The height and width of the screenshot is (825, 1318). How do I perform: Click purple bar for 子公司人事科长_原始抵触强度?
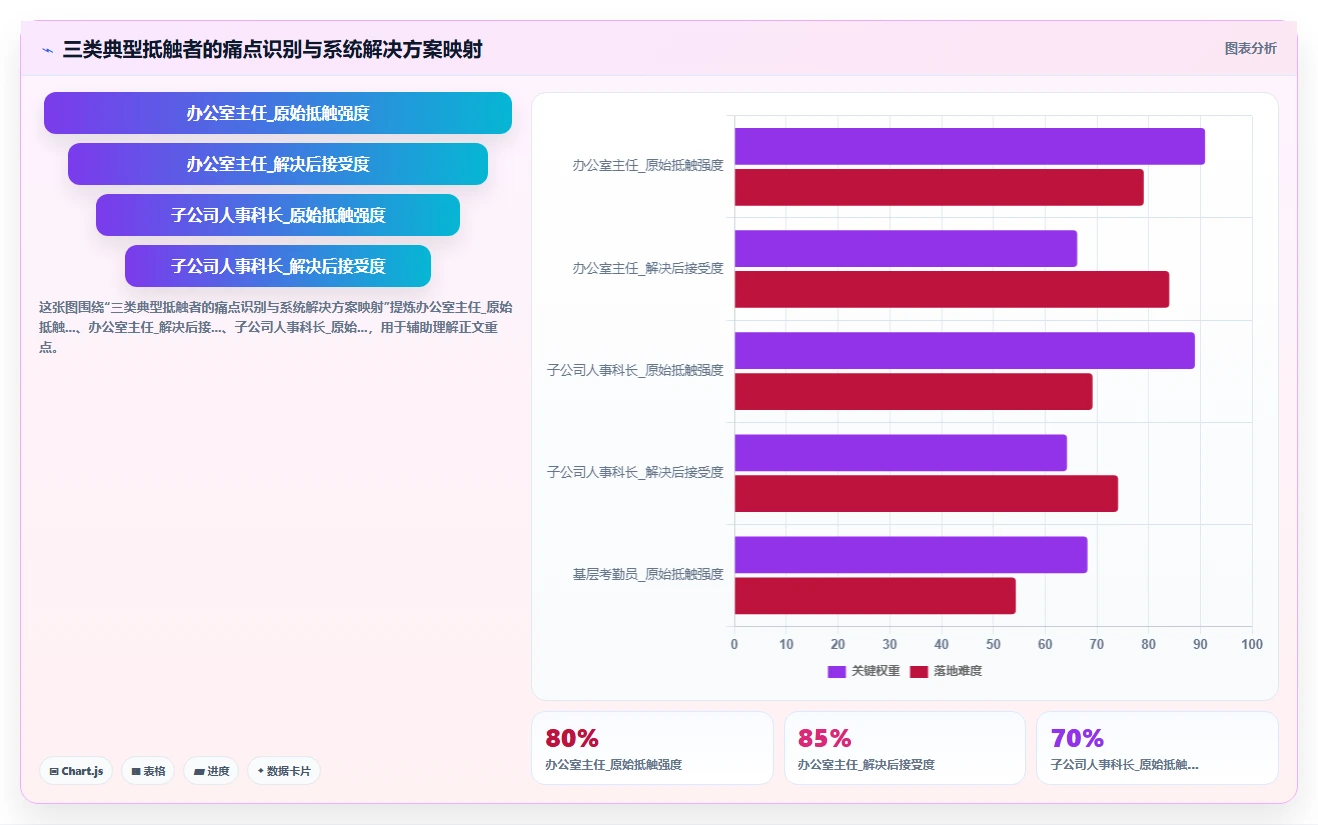[x=965, y=351]
